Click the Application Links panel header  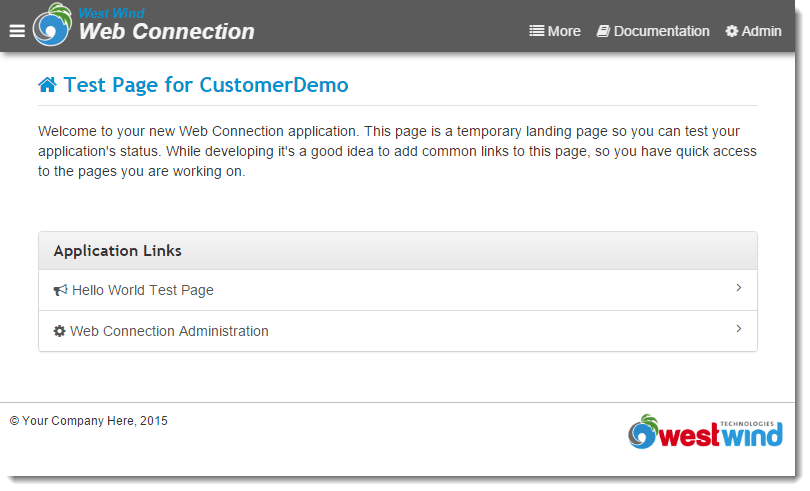[x=398, y=251]
